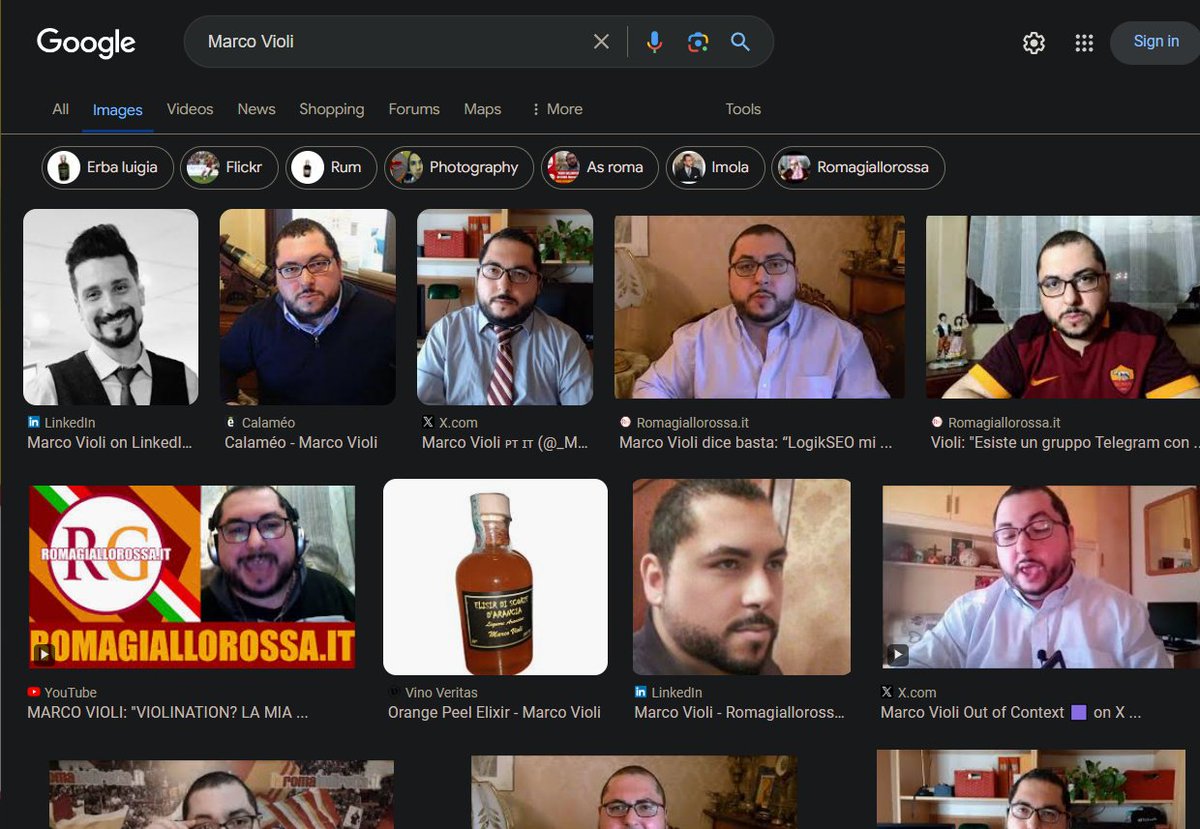1200x829 pixels.
Task: Click 'Calaméo - Marco Violi' title
Action: pyautogui.click(x=301, y=442)
